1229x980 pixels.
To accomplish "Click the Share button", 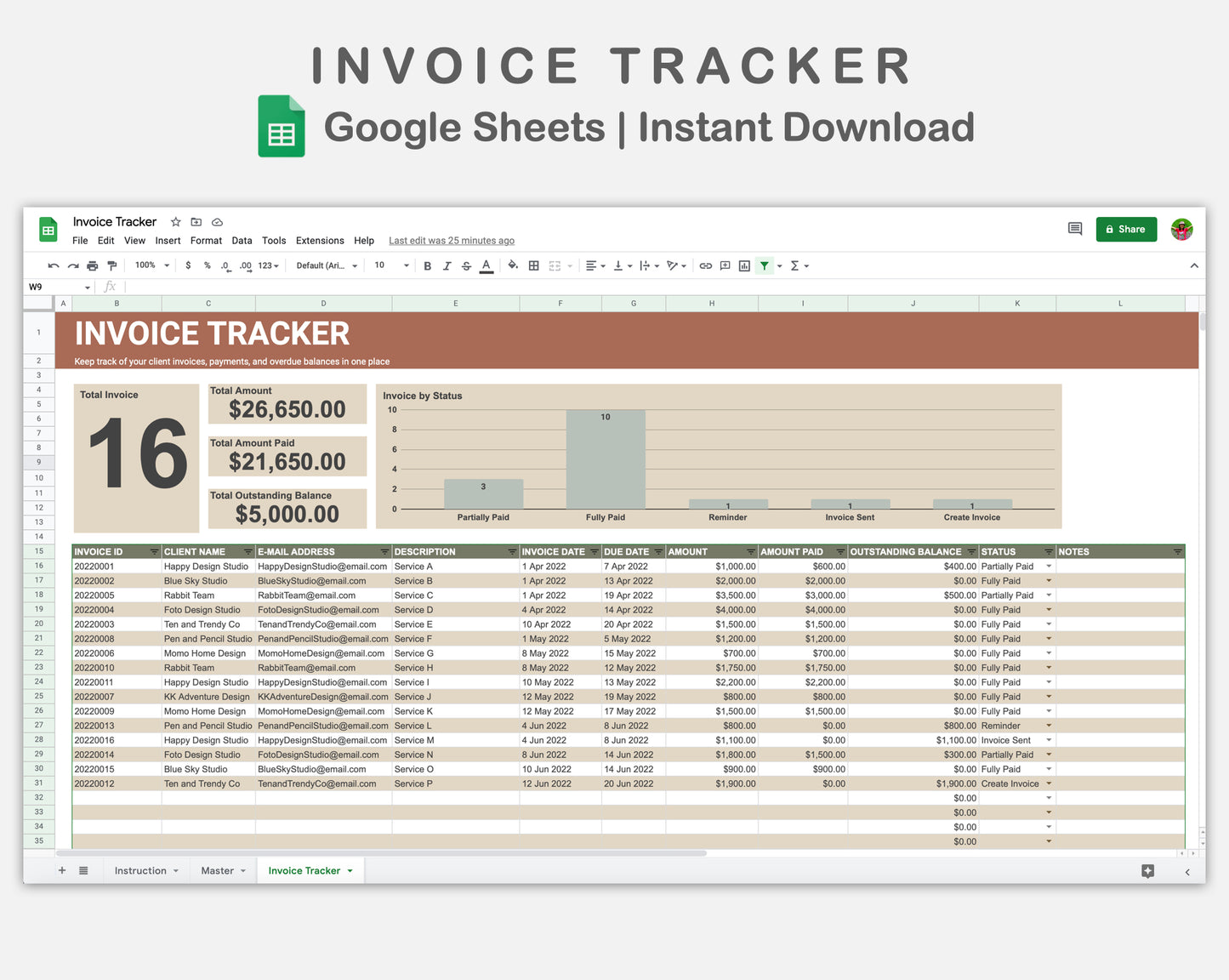I will pyautogui.click(x=1126, y=229).
